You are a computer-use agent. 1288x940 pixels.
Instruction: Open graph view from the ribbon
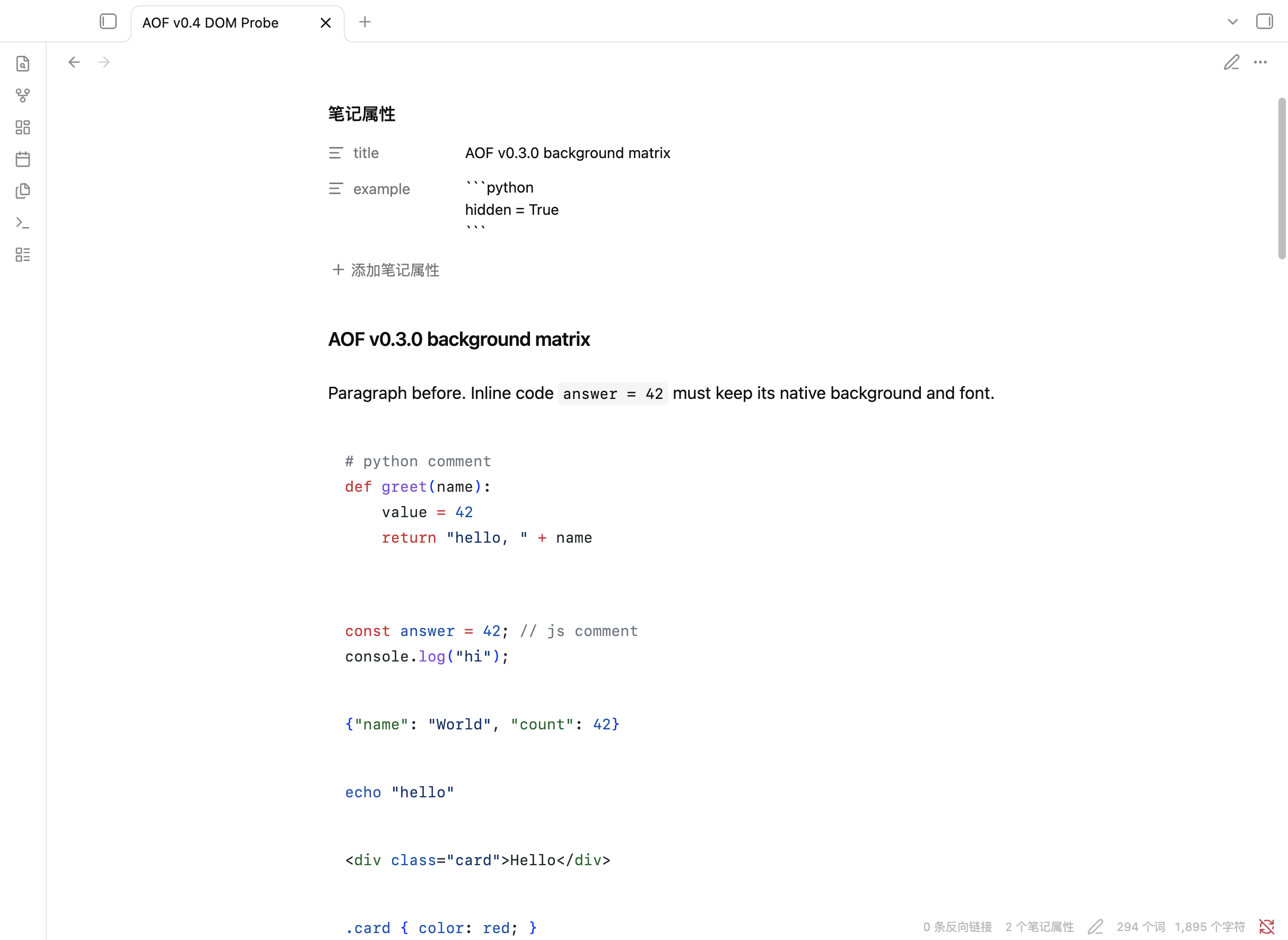(23, 95)
